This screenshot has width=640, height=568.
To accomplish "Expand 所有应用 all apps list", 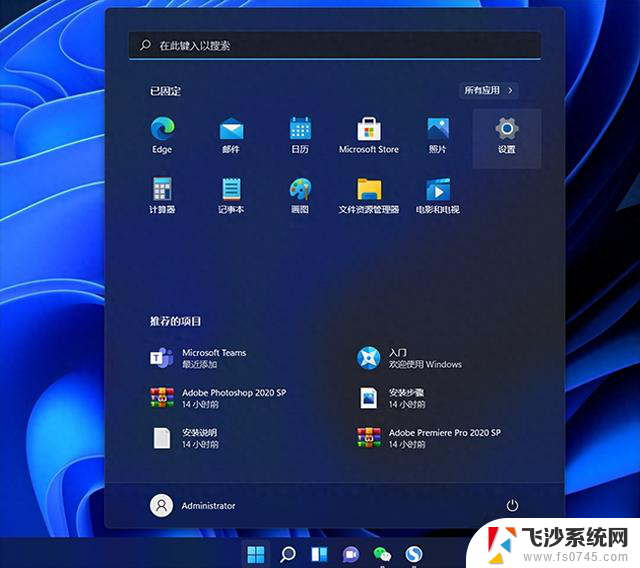I will point(489,90).
